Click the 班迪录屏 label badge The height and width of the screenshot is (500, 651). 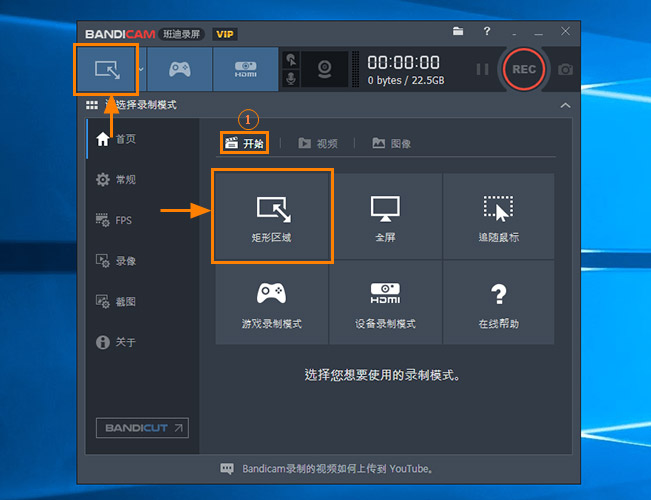tap(181, 34)
